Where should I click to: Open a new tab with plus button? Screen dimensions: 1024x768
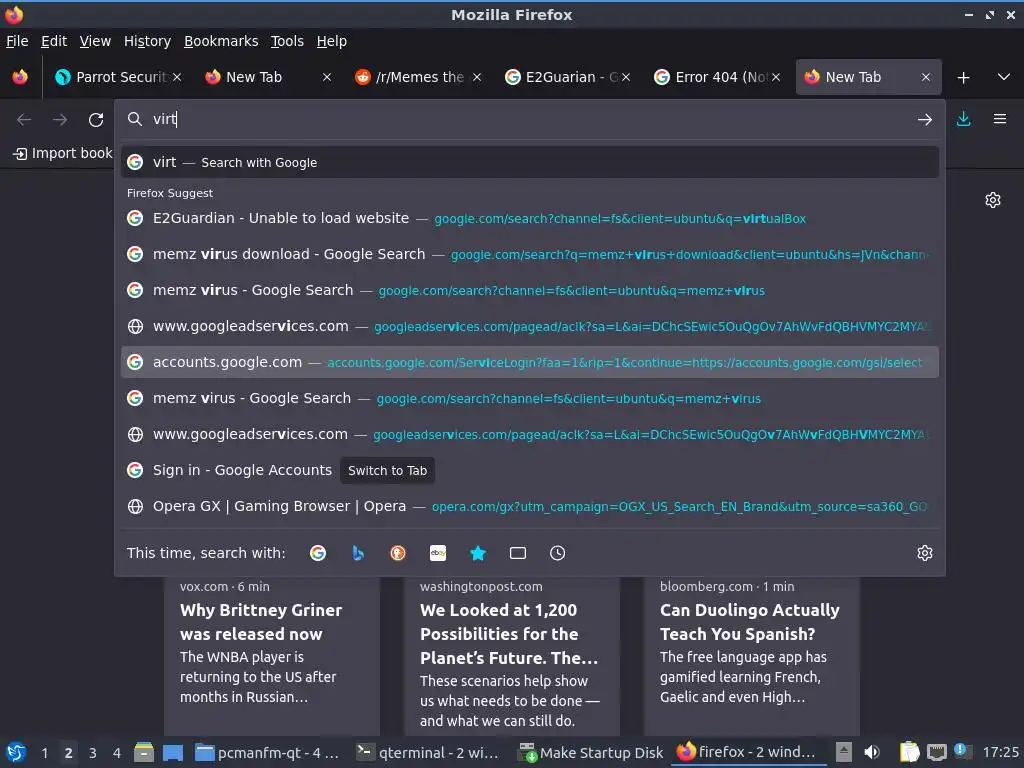963,78
